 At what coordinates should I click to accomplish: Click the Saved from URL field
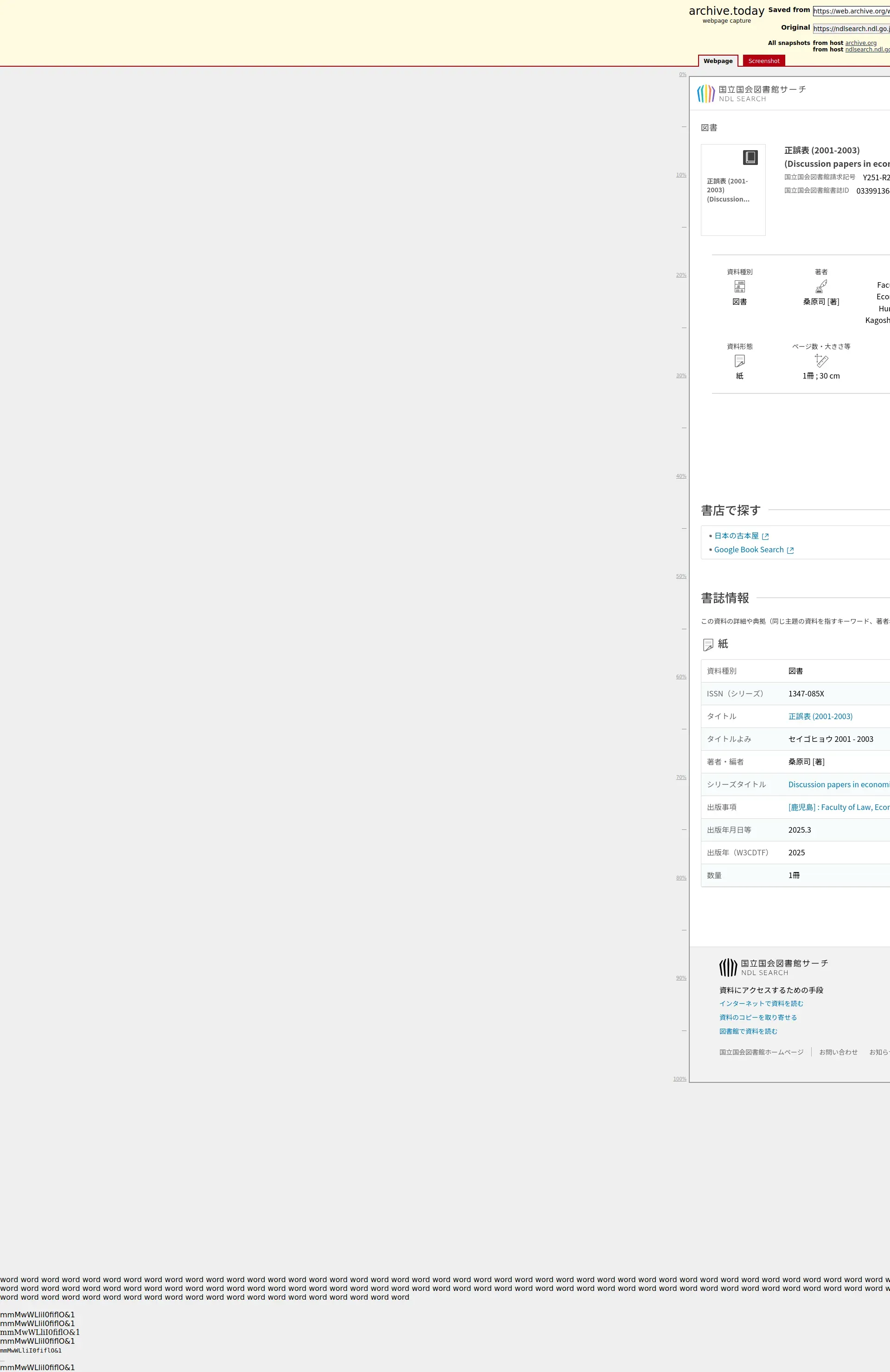click(851, 11)
